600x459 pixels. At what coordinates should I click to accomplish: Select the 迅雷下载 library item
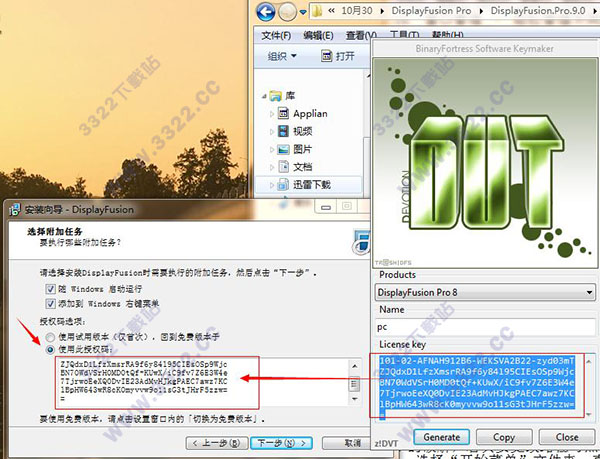(312, 185)
